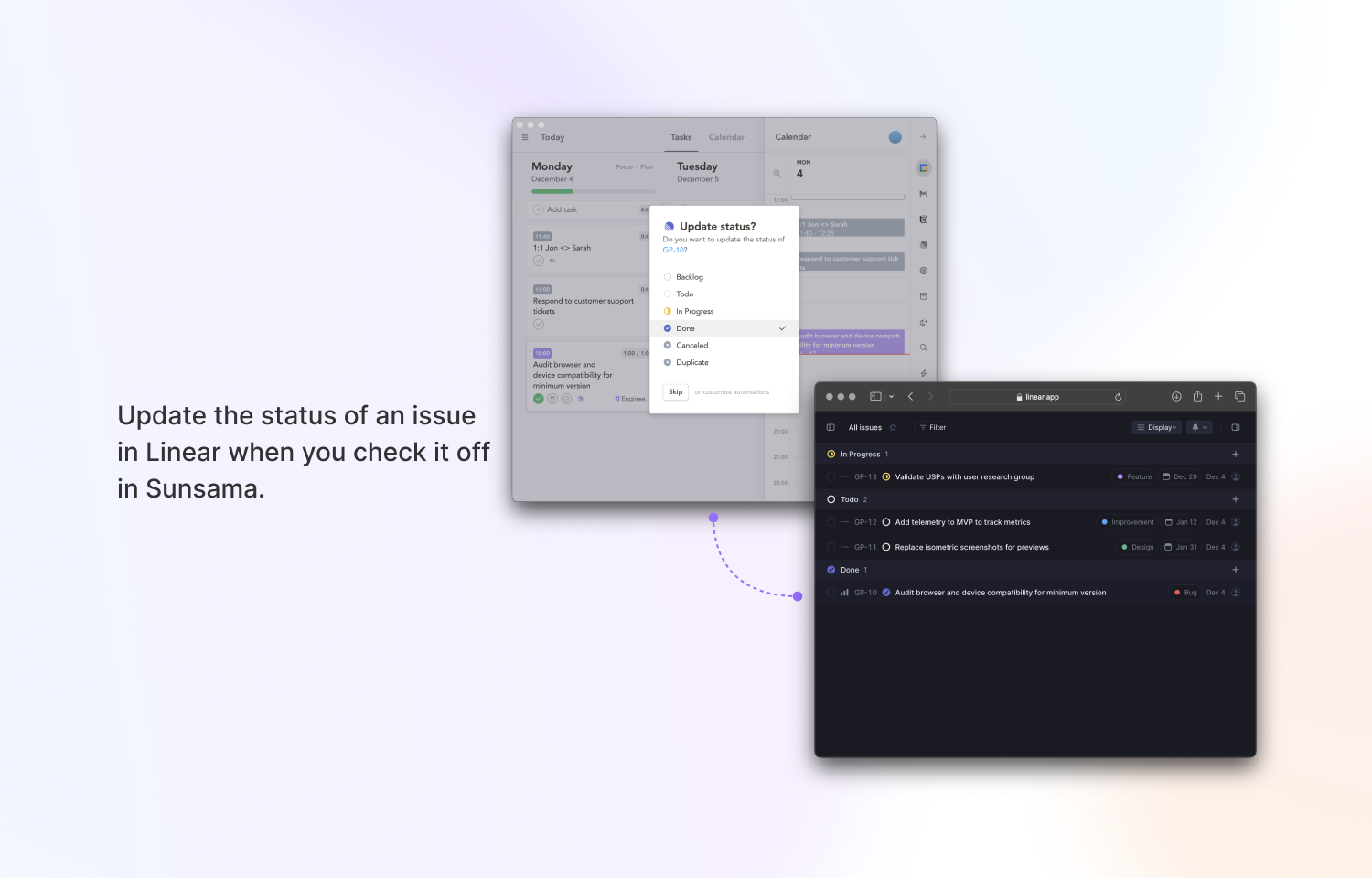The height and width of the screenshot is (878, 1372).
Task: Open the GP-10 link in dialog
Action: 673,250
